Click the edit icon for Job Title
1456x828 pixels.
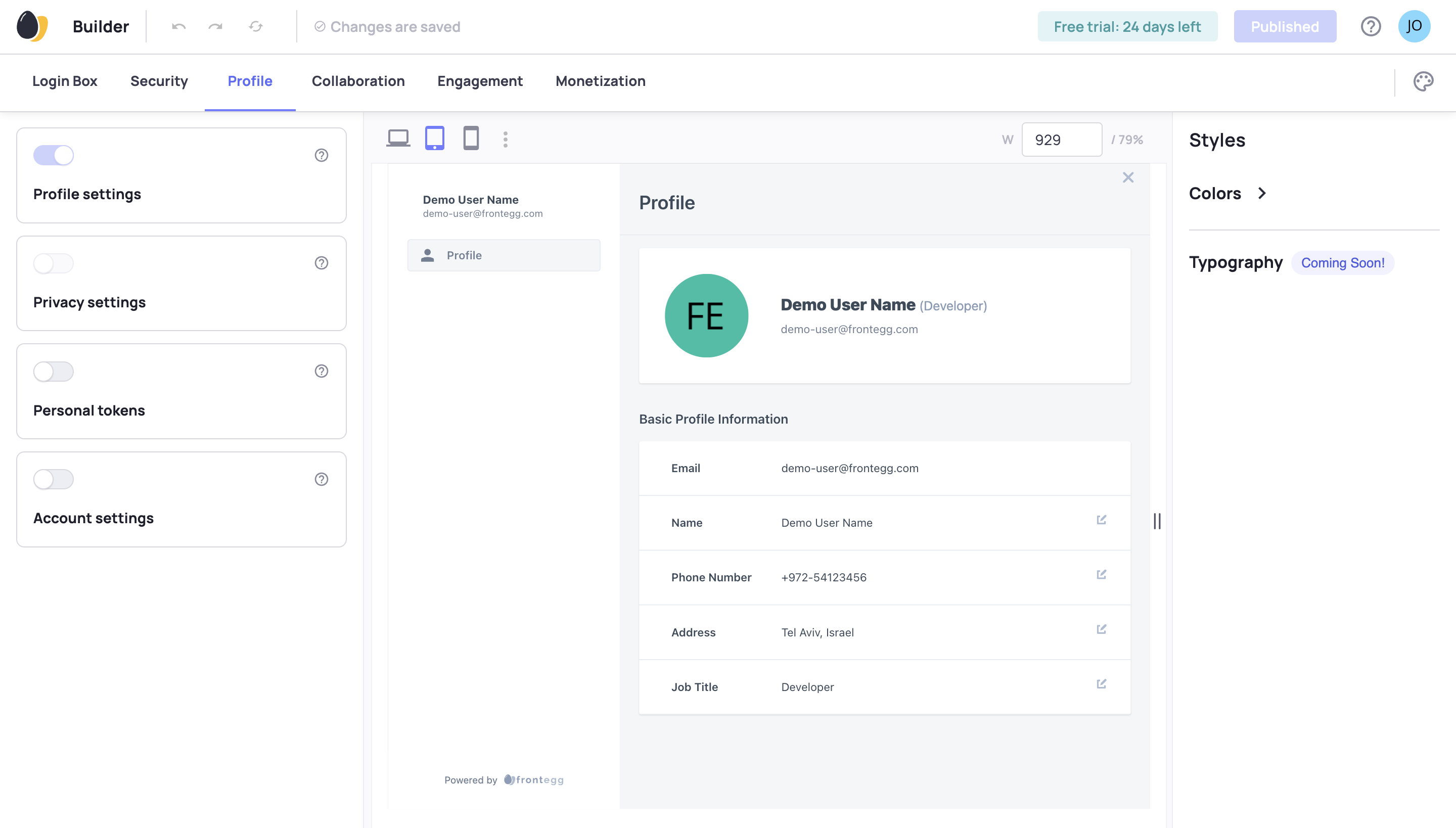tap(1101, 683)
